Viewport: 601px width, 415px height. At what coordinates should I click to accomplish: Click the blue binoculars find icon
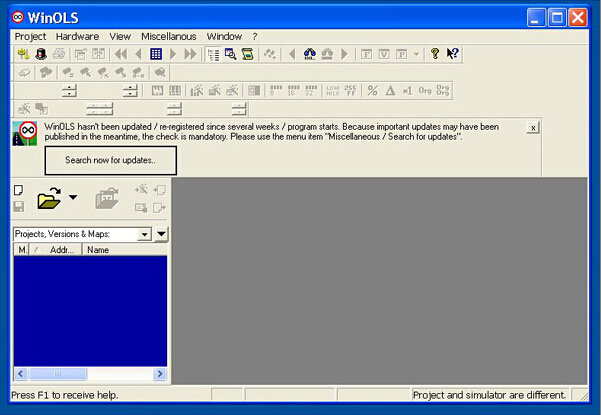[x=310, y=54]
